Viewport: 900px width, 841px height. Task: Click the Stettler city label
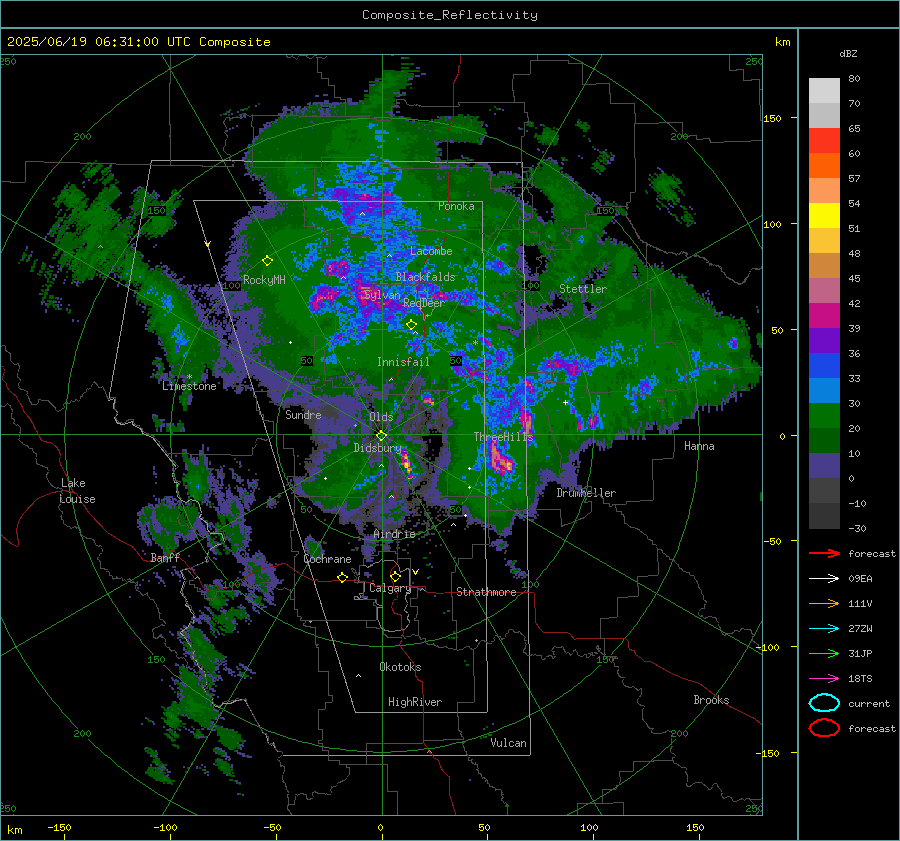[583, 289]
